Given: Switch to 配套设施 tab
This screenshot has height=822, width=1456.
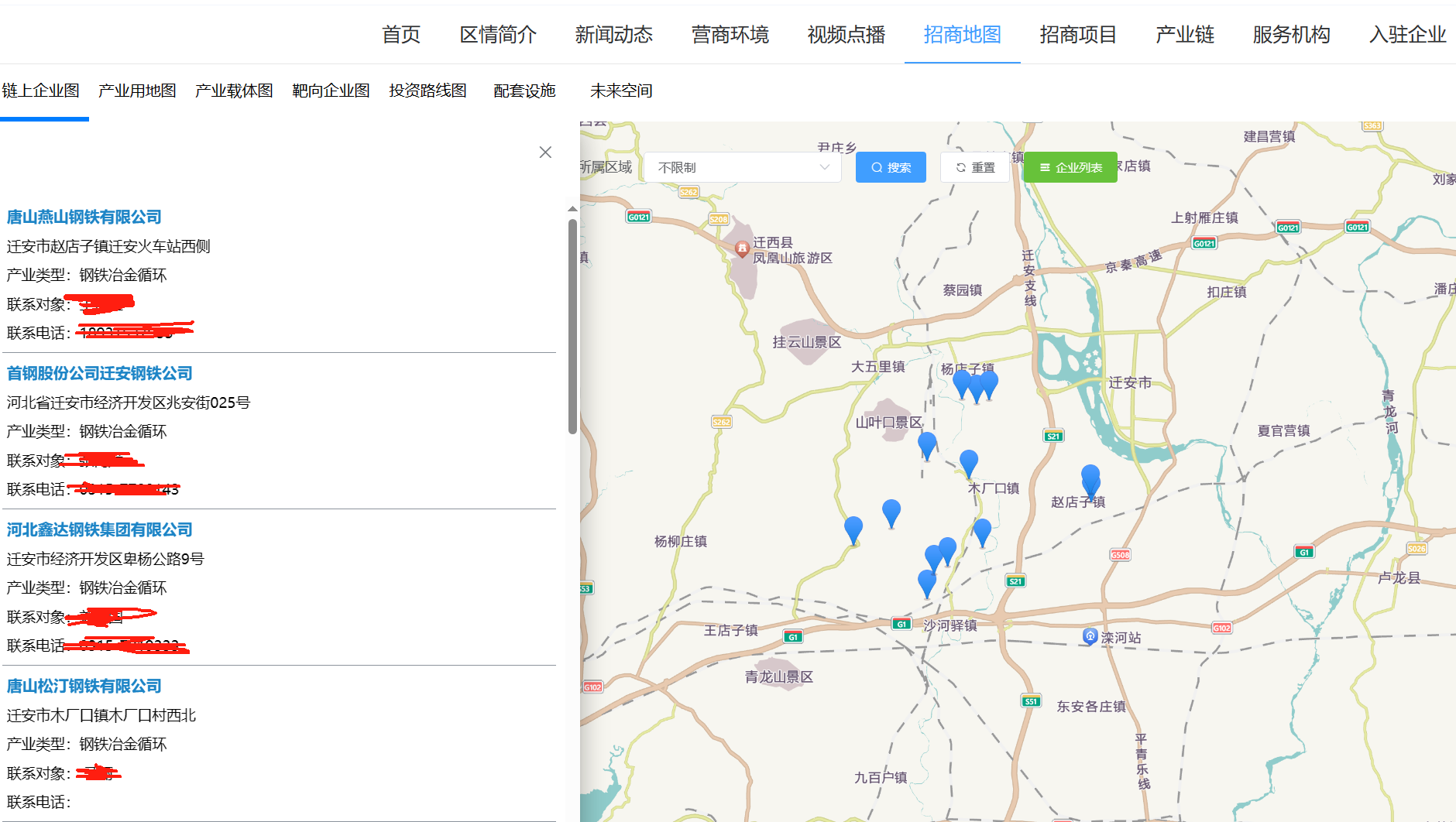Looking at the screenshot, I should coord(524,91).
